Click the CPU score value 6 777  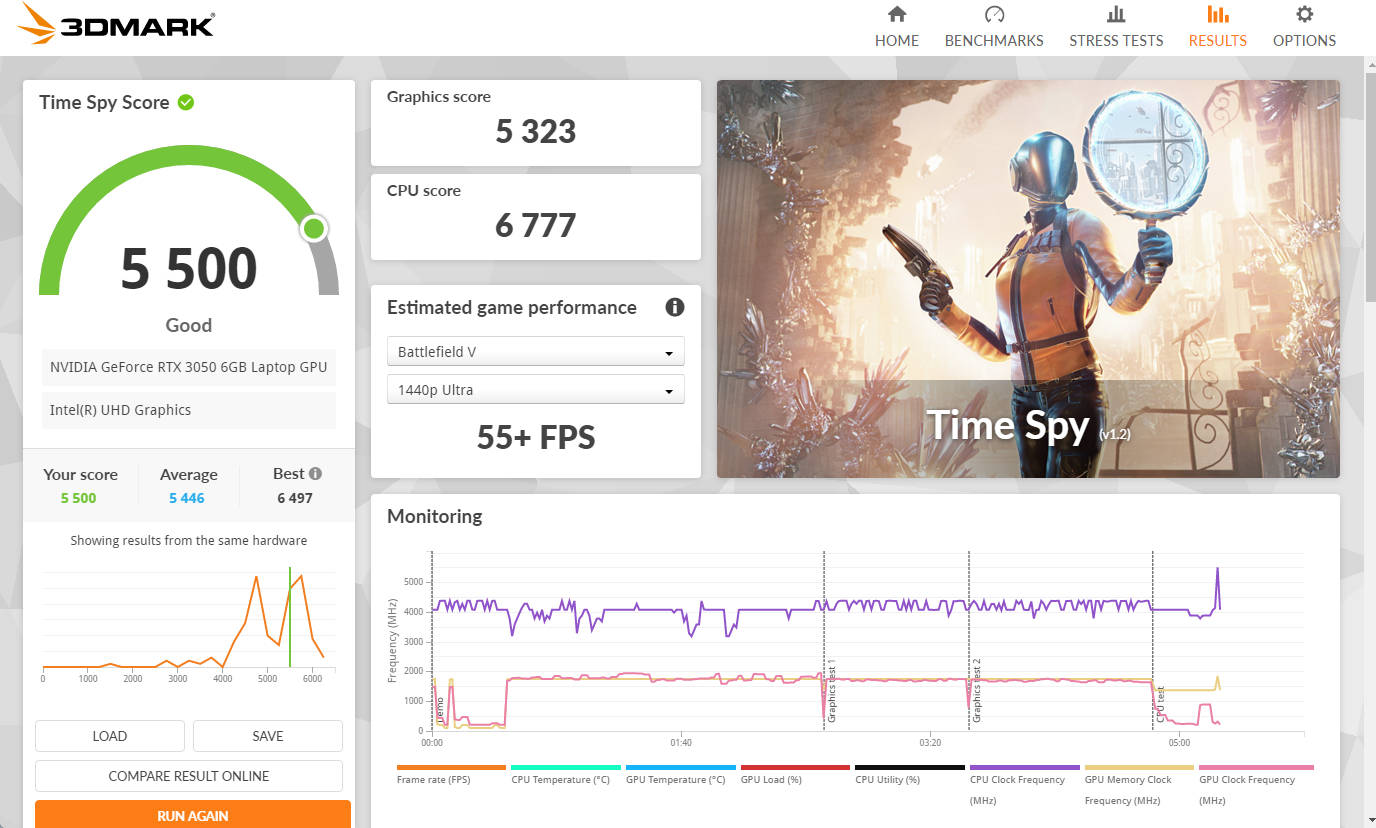point(536,225)
